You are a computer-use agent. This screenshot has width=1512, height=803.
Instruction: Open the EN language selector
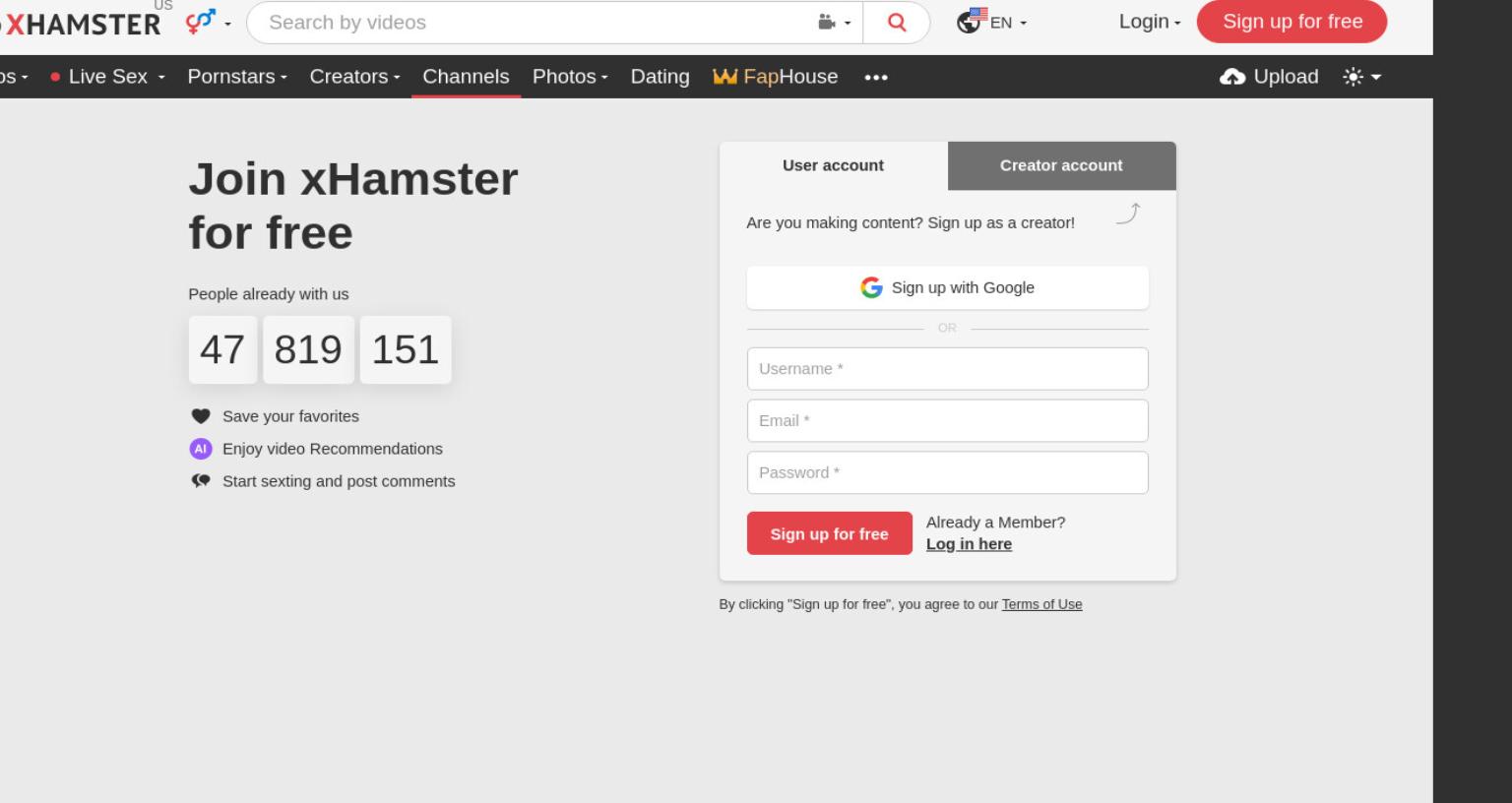991,21
